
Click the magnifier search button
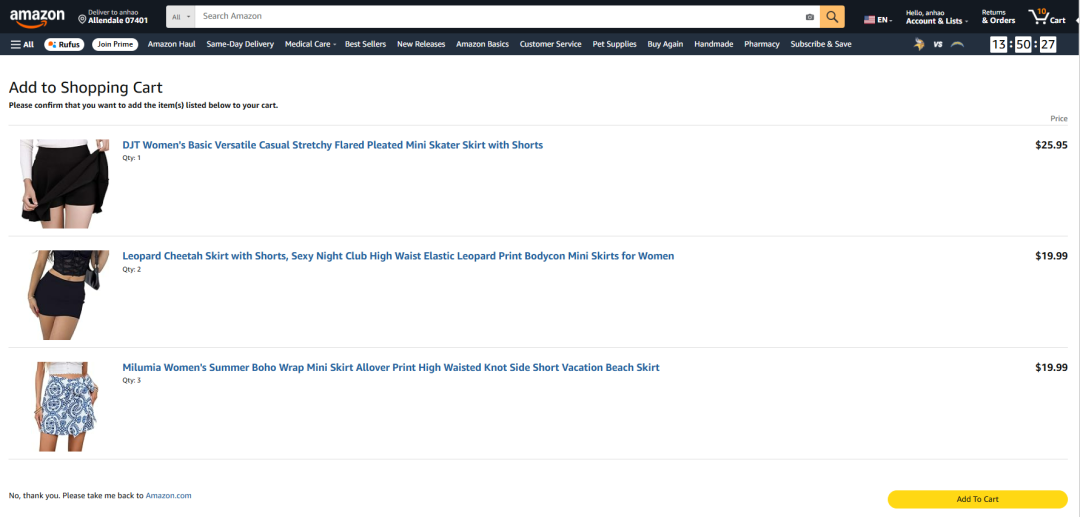pyautogui.click(x=832, y=17)
